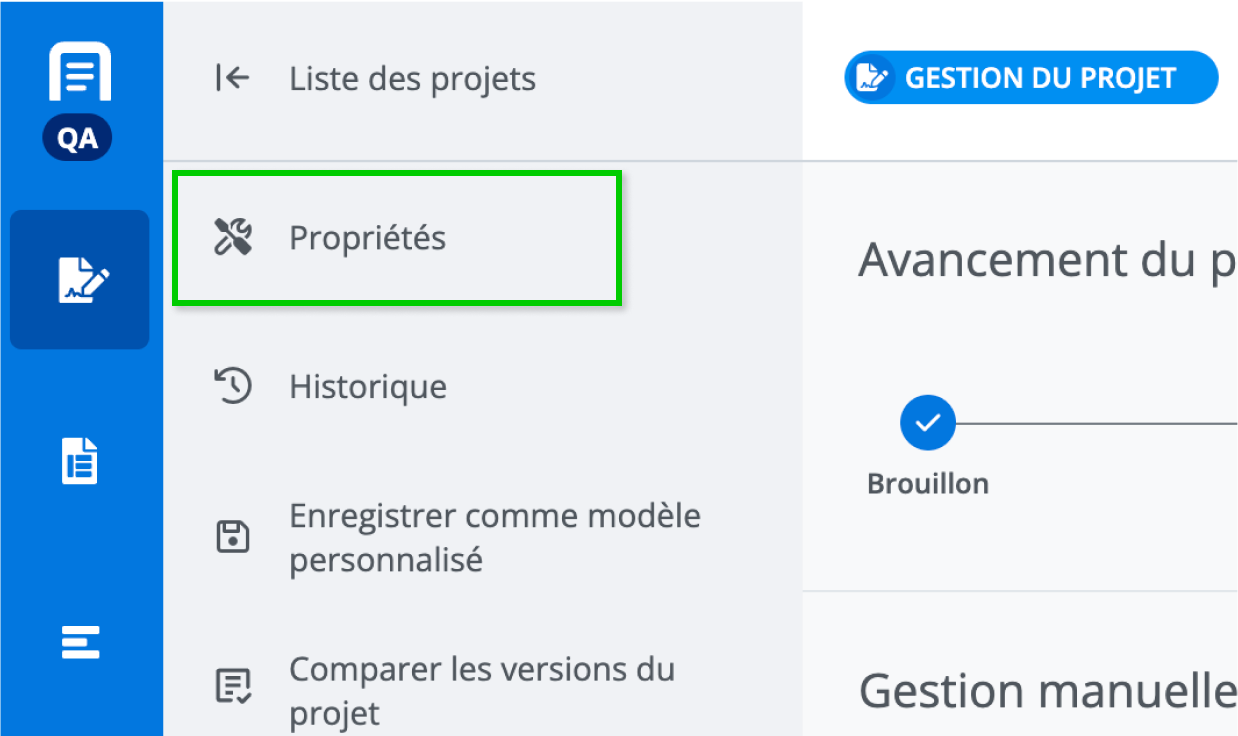Click the progress line after Brouillon step
Image resolution: width=1238 pixels, height=736 pixels.
(x=1095, y=423)
